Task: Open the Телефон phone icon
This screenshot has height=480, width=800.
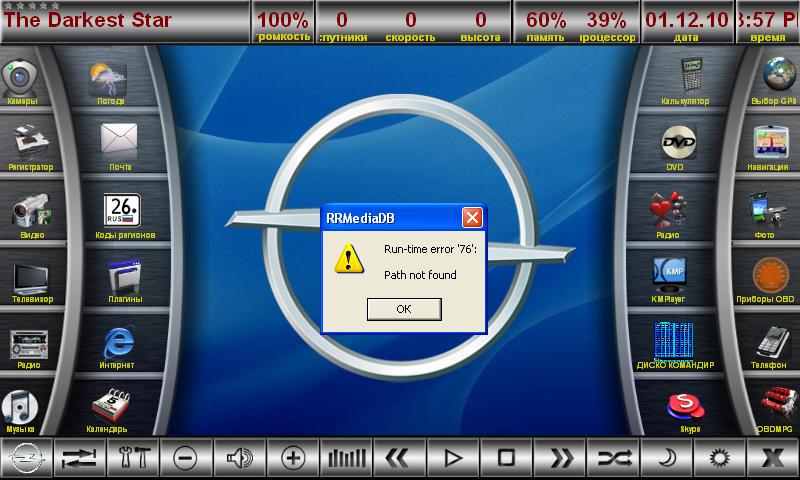Action: click(x=772, y=342)
